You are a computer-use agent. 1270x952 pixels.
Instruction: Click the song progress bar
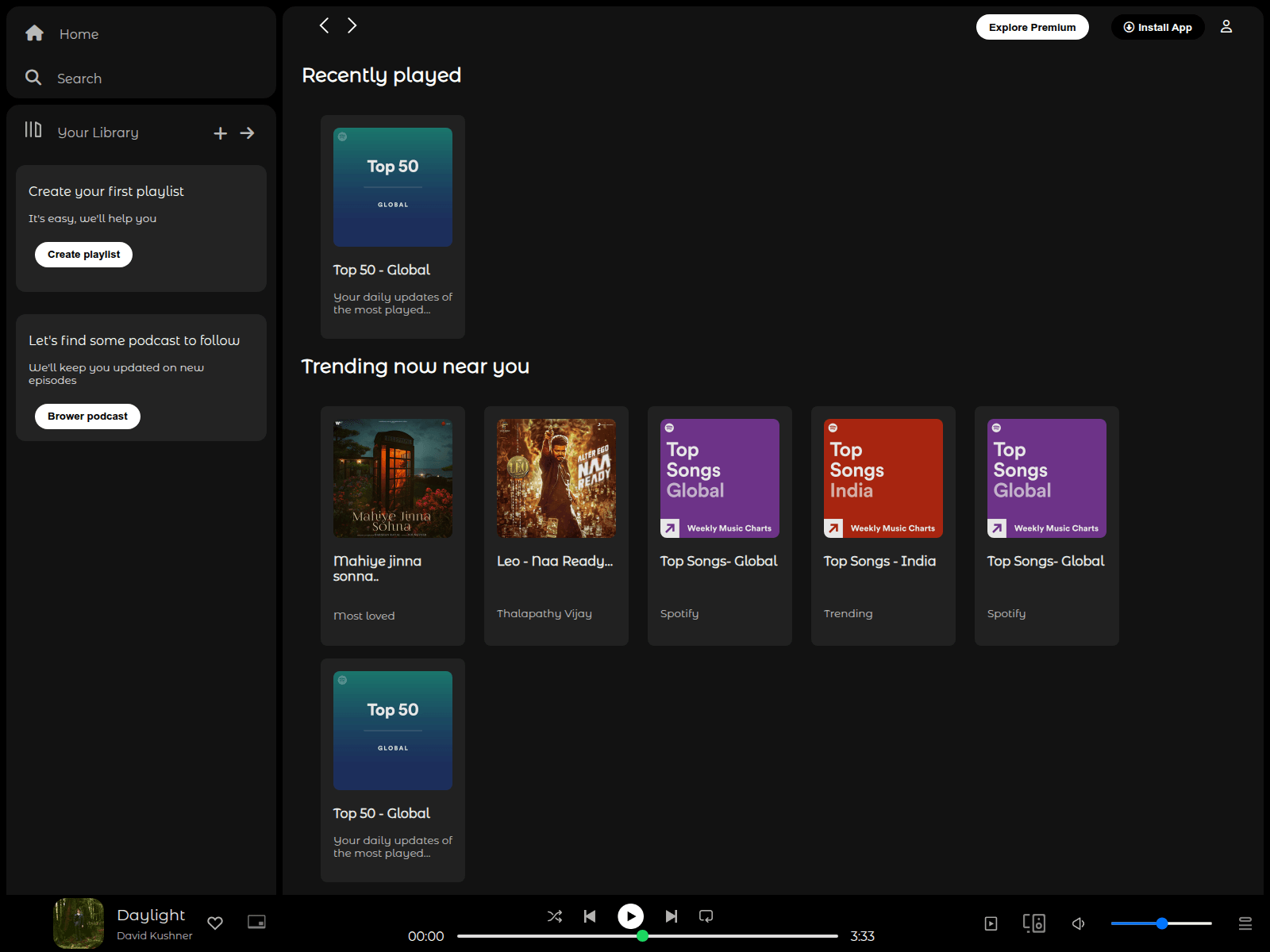(x=648, y=936)
